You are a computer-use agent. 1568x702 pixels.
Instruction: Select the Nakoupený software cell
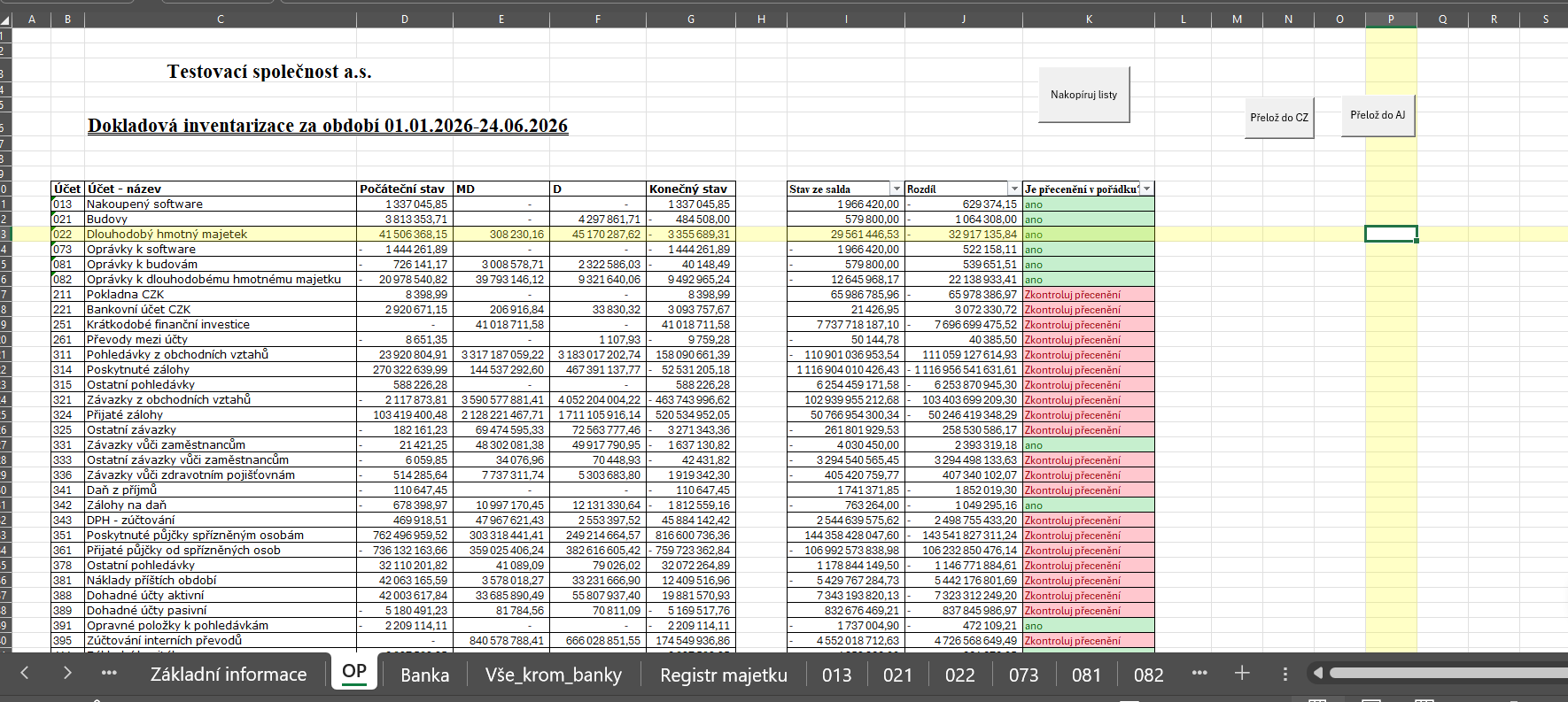point(221,204)
